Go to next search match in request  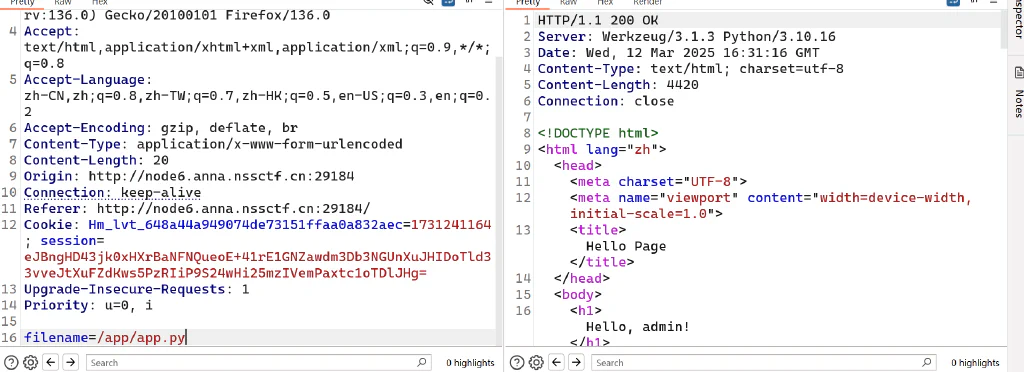[71, 362]
